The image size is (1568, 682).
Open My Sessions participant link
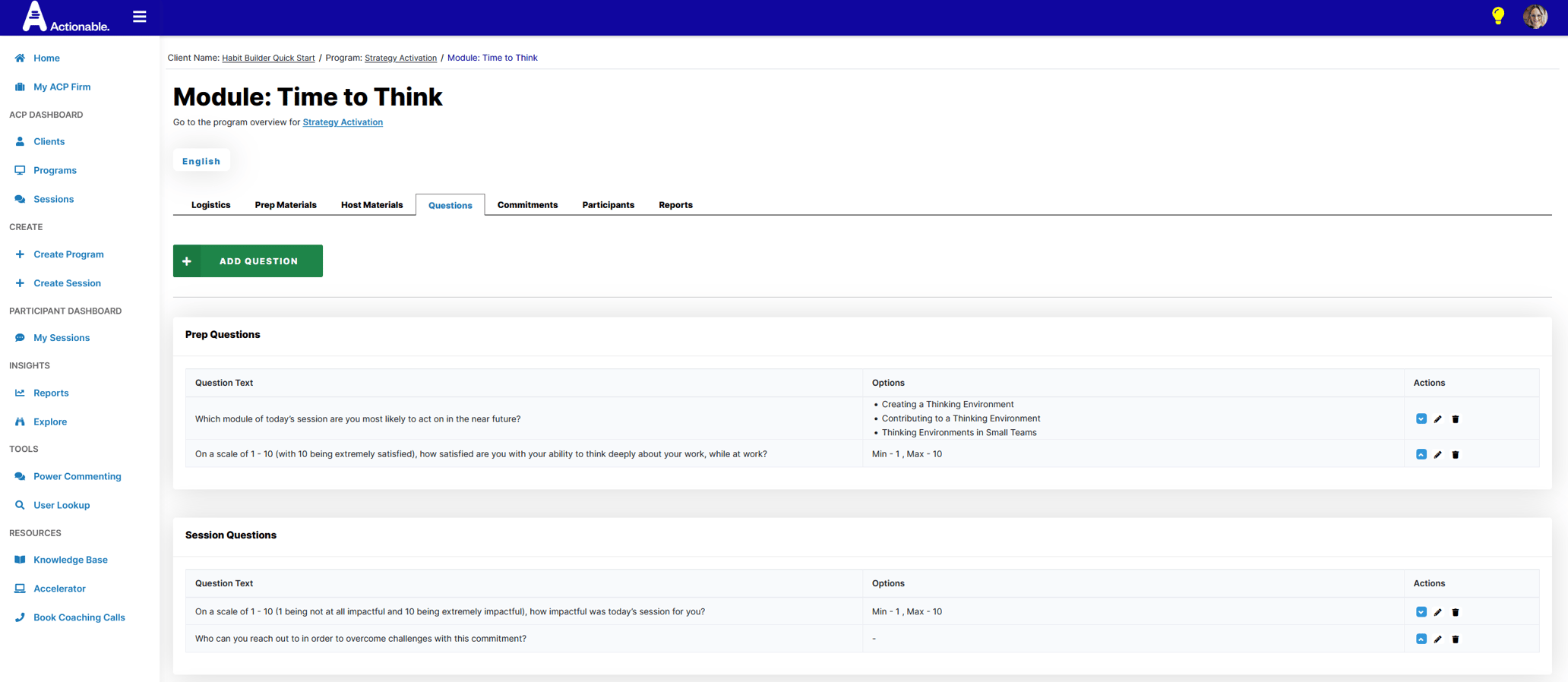point(62,338)
